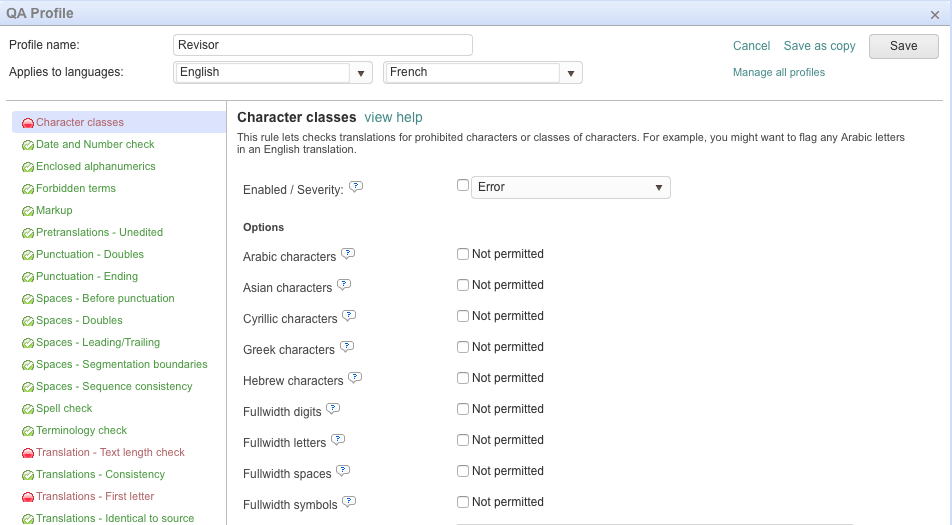952x525 pixels.
Task: Click help bubble next to Arabic characters
Action: [348, 254]
